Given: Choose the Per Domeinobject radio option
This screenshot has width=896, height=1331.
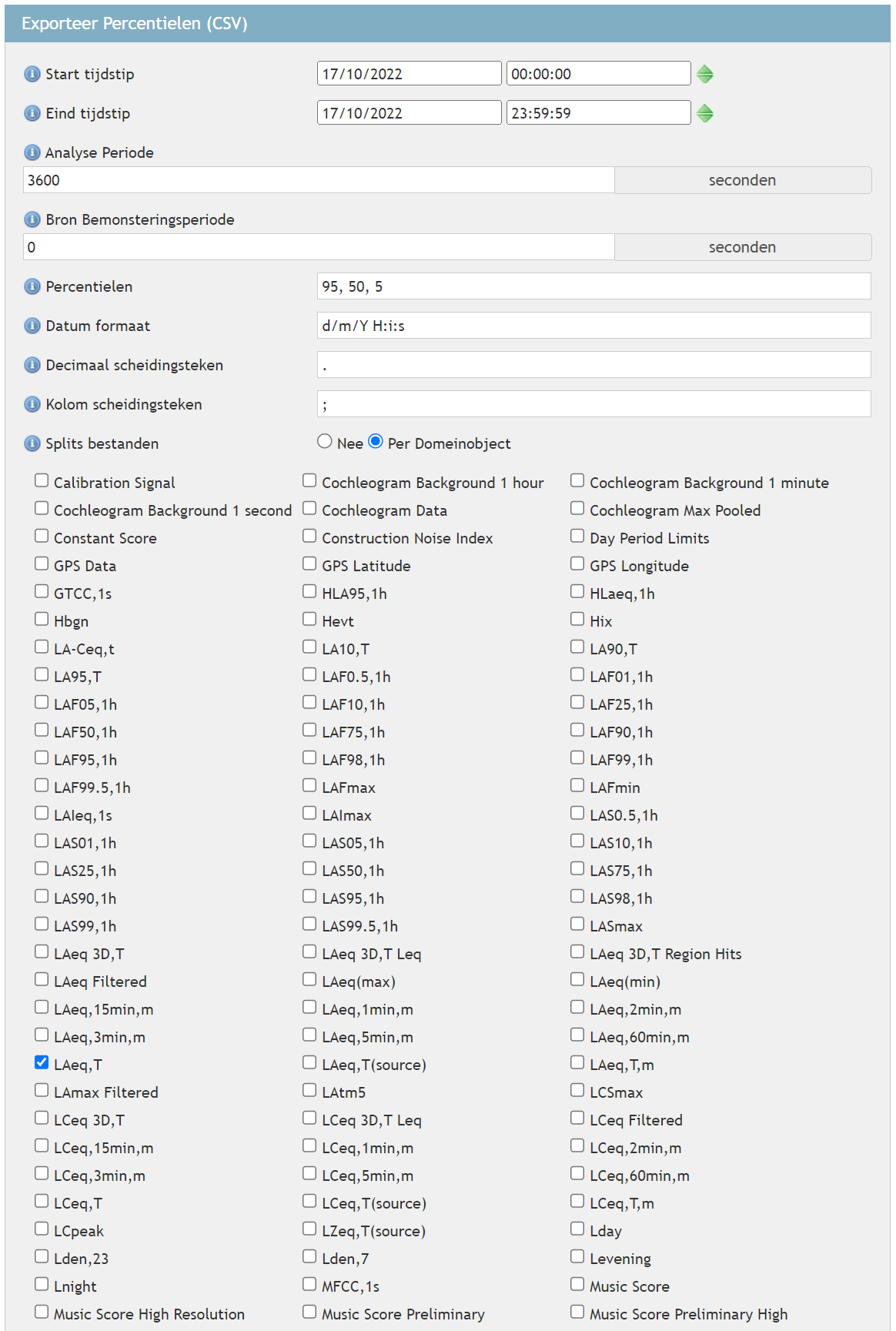Looking at the screenshot, I should [x=376, y=441].
